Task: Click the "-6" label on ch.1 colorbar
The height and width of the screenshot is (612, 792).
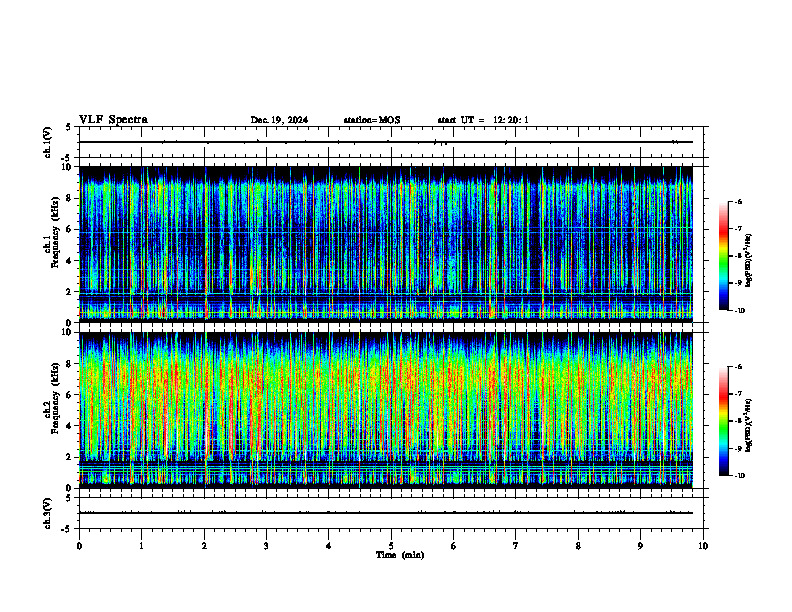Action: point(738,201)
